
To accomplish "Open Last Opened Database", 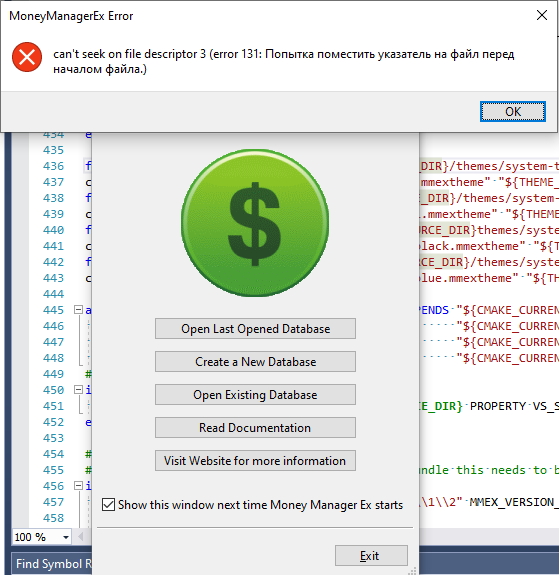I will (255, 329).
